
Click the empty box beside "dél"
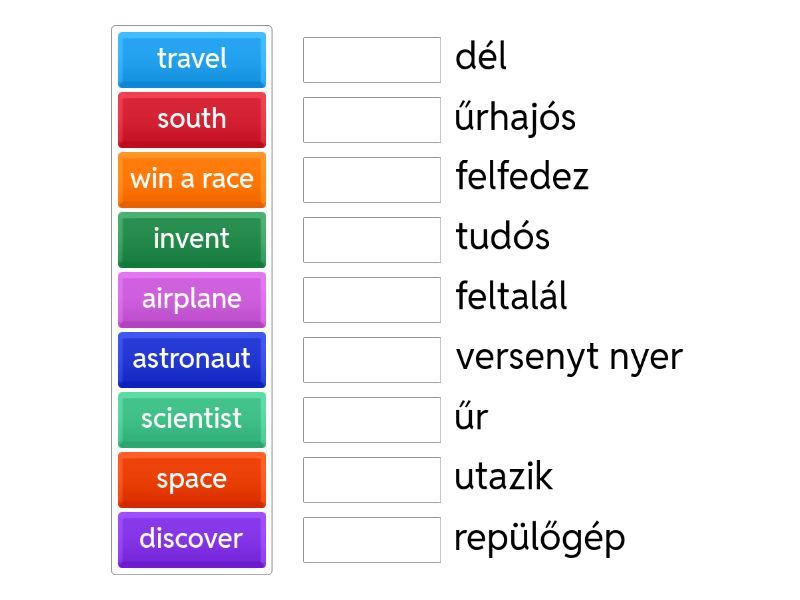pos(372,60)
